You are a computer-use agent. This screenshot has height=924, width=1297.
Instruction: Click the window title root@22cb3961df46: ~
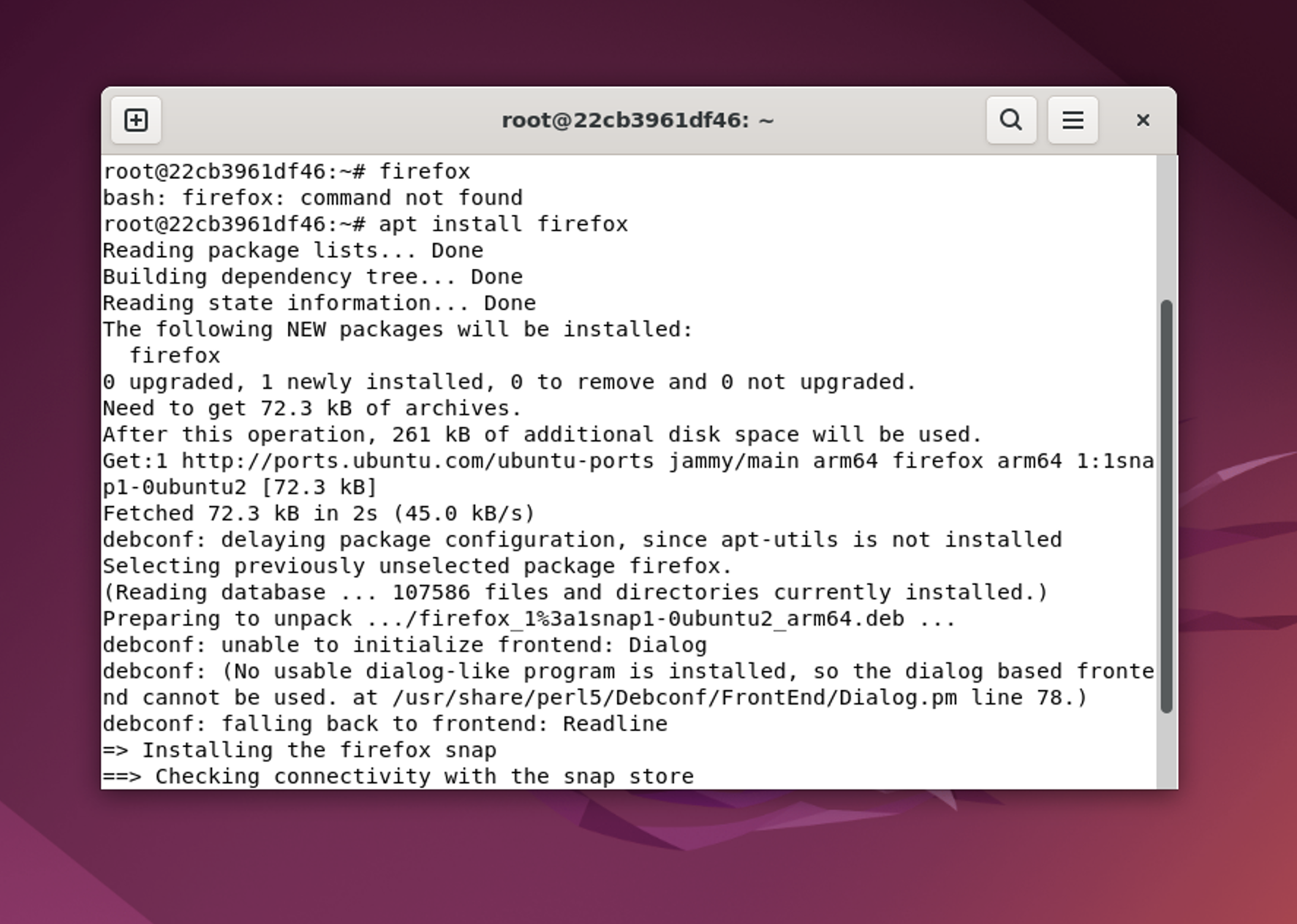pos(638,120)
